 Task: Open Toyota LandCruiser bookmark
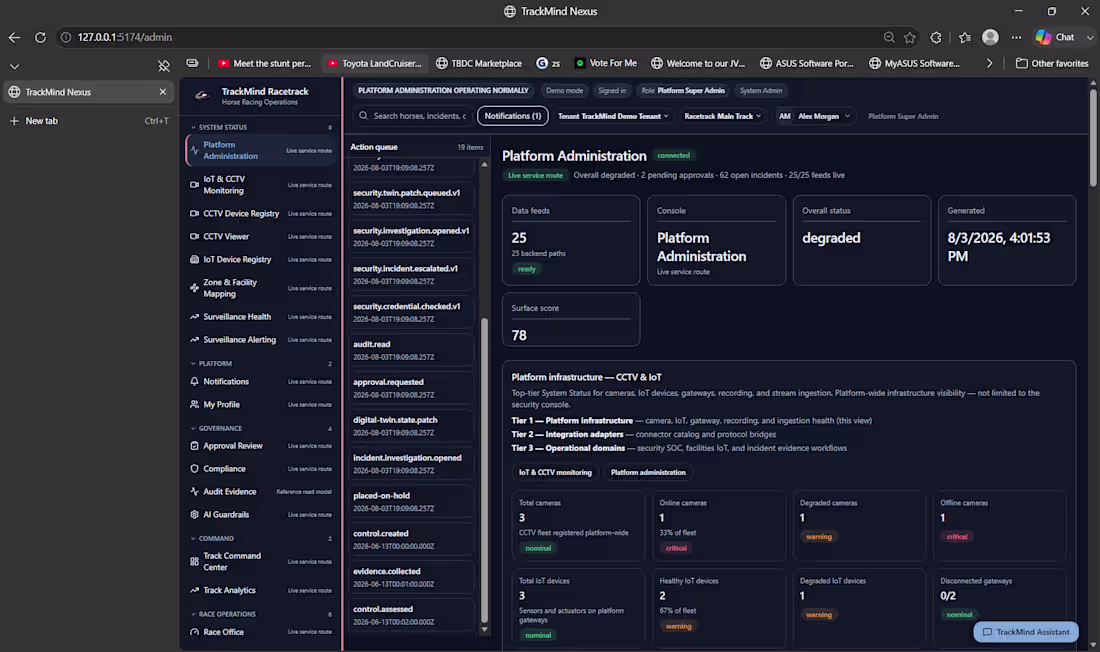click(375, 63)
